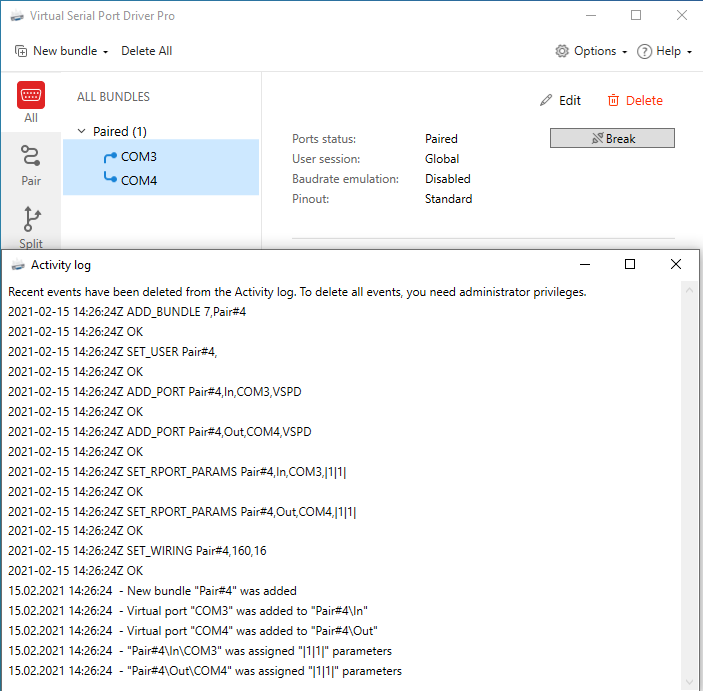Click the 'New bundle "Pair#4" was added' line
Image resolution: width=703 pixels, height=691 pixels.
(x=152, y=591)
